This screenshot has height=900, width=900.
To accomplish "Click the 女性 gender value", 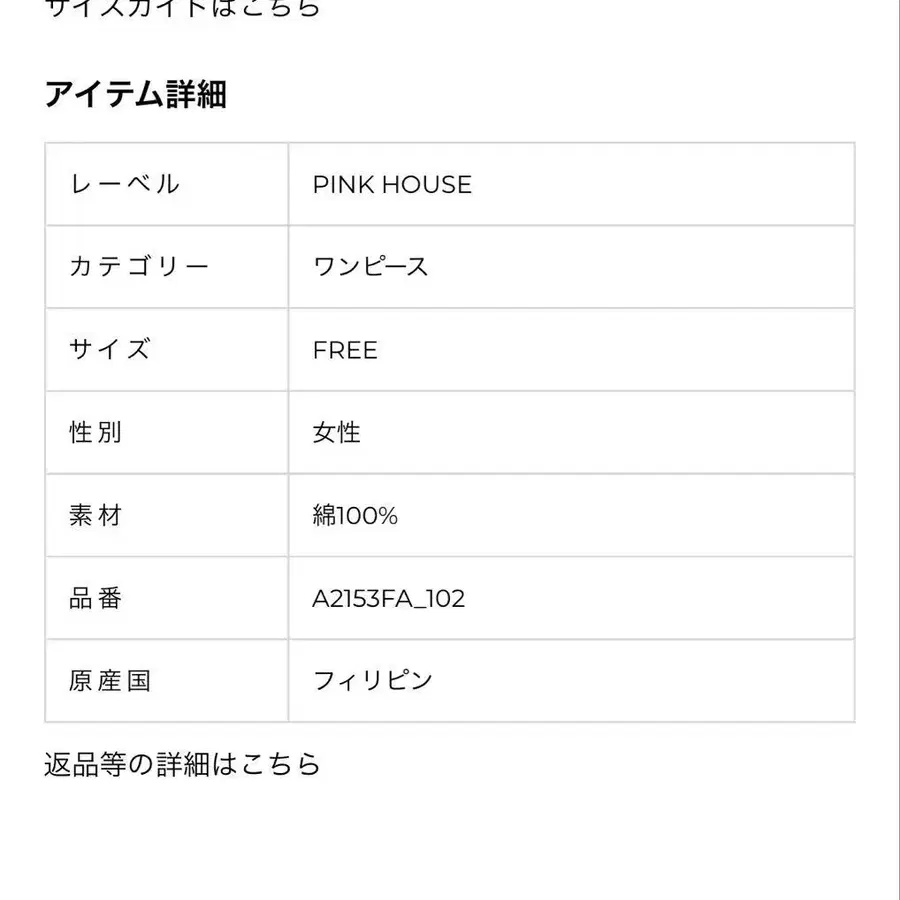I will pyautogui.click(x=337, y=433).
